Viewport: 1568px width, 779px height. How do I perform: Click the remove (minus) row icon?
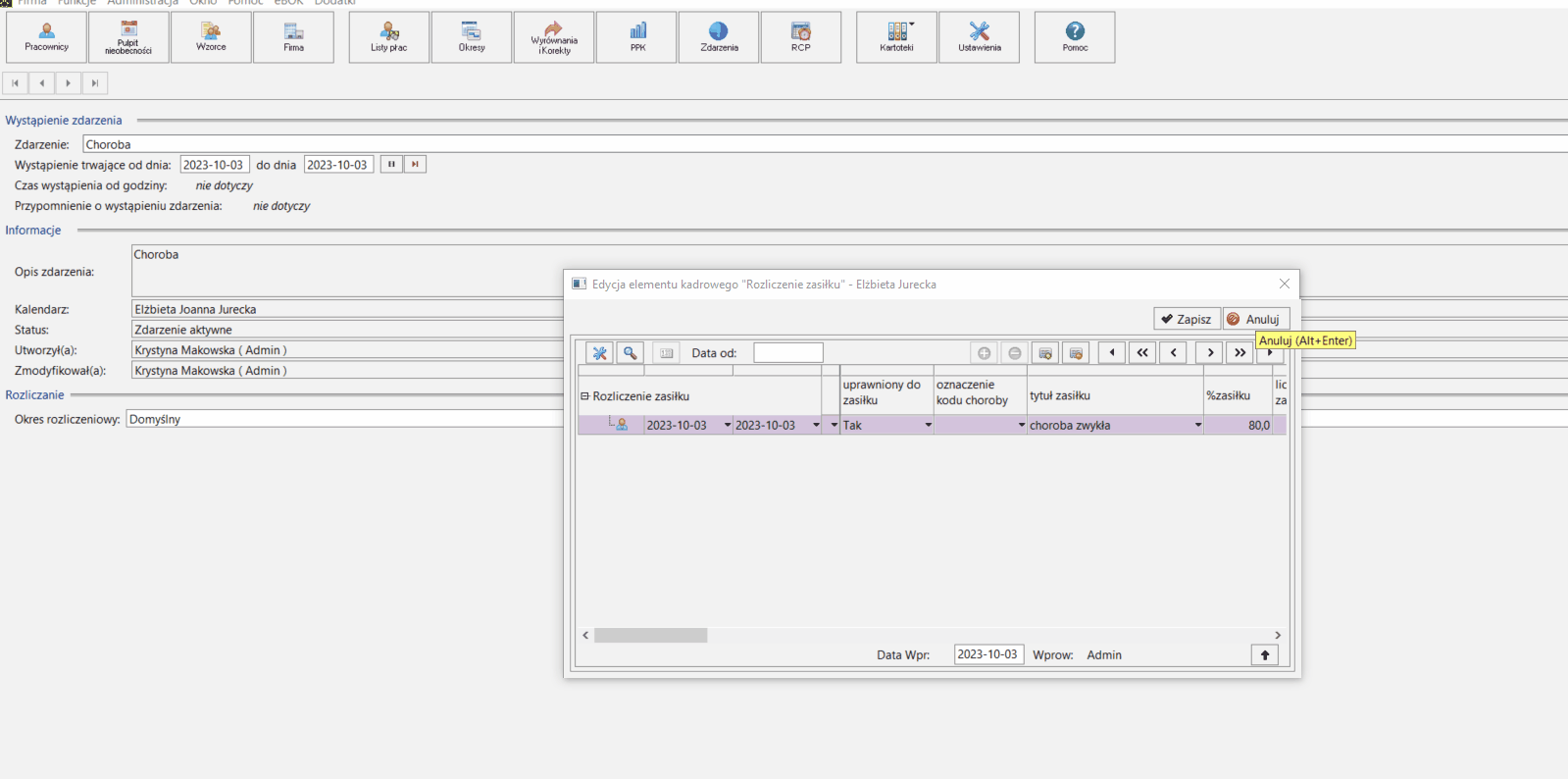click(1014, 352)
